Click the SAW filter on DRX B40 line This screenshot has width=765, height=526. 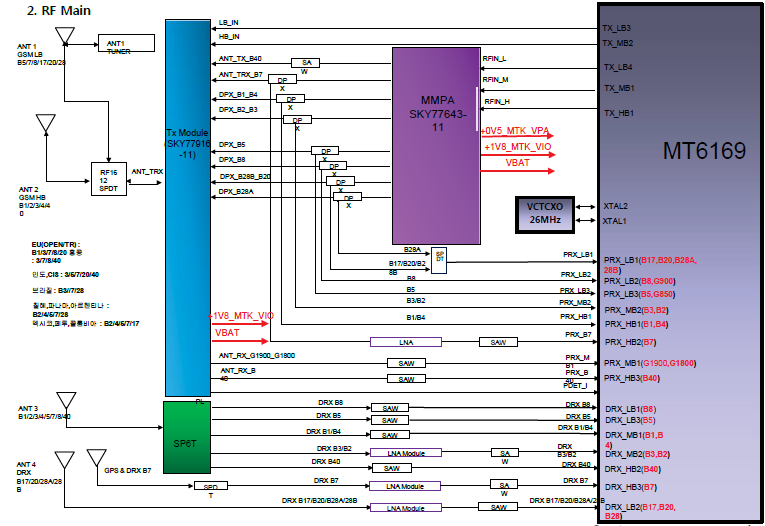[392, 468]
